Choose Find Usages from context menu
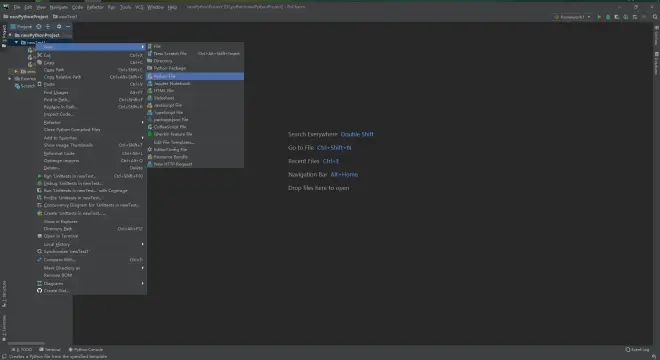 91,92
